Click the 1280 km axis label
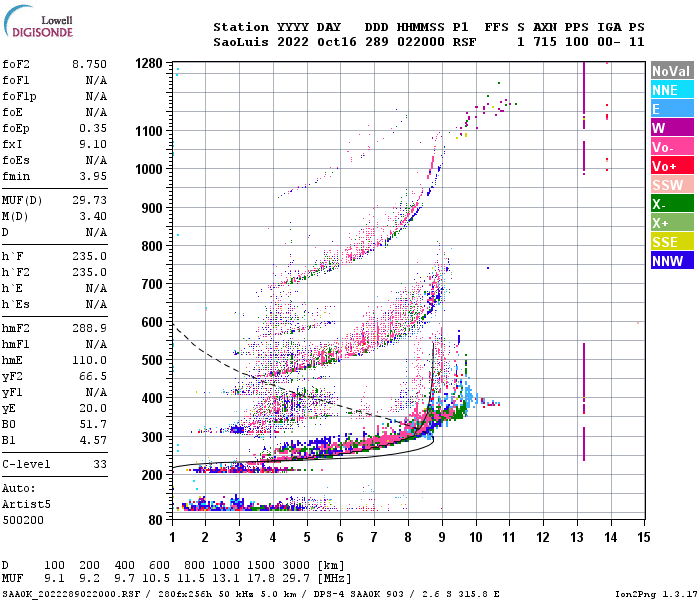Viewport: 700px width, 600px height. click(149, 63)
